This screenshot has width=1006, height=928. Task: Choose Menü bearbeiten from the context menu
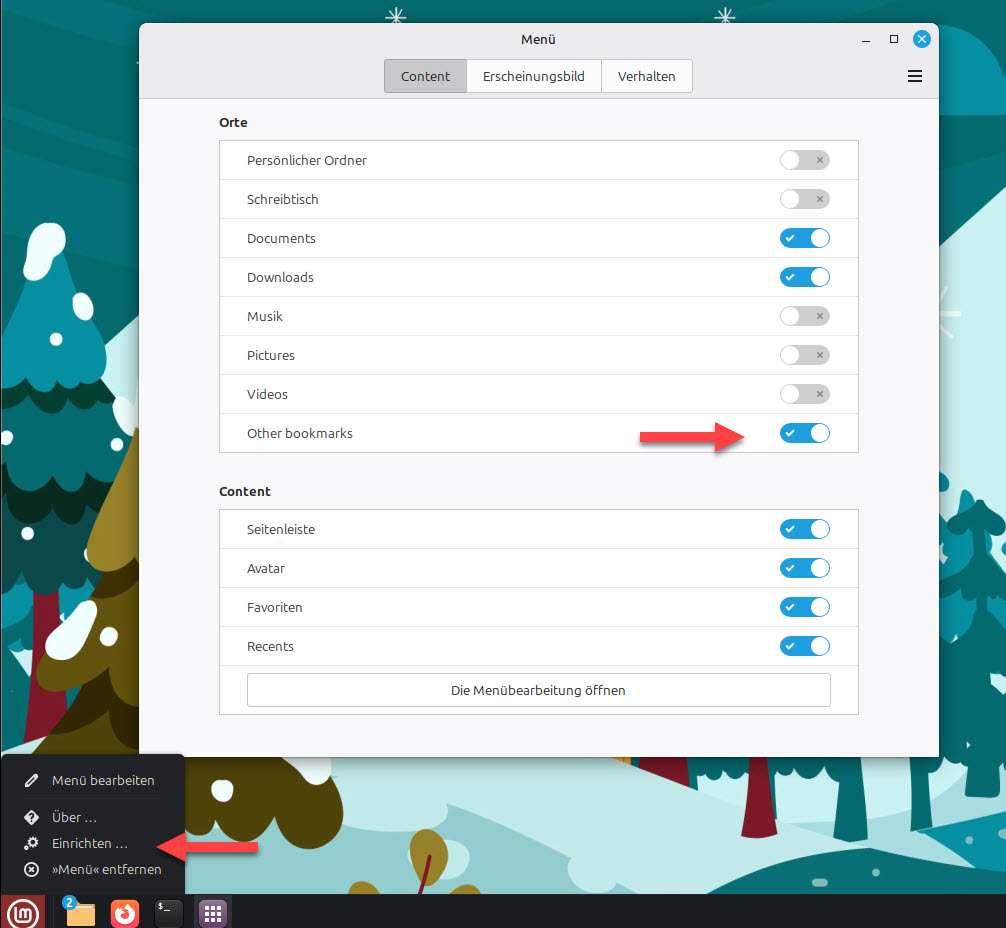pyautogui.click(x=103, y=780)
